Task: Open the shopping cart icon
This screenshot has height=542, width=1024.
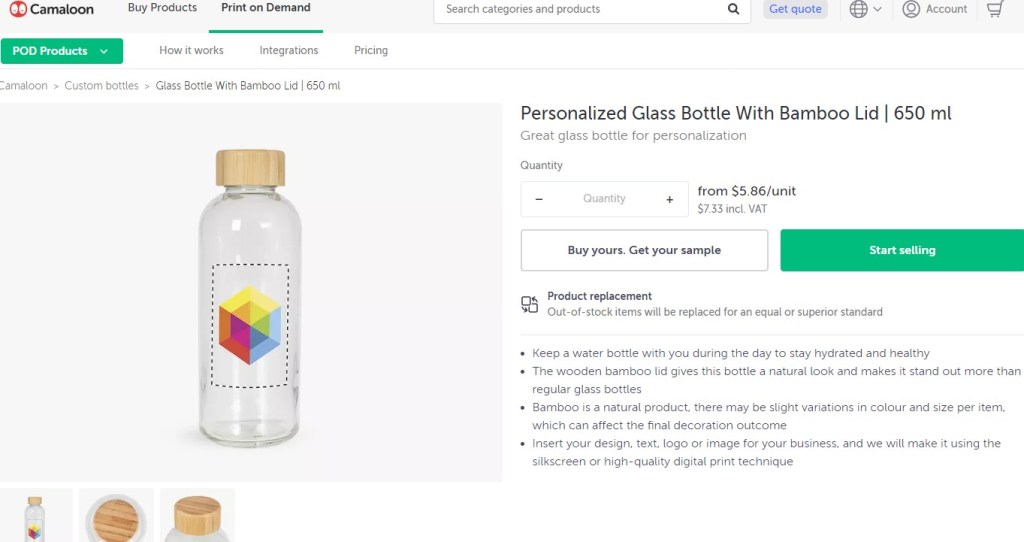Action: click(994, 9)
